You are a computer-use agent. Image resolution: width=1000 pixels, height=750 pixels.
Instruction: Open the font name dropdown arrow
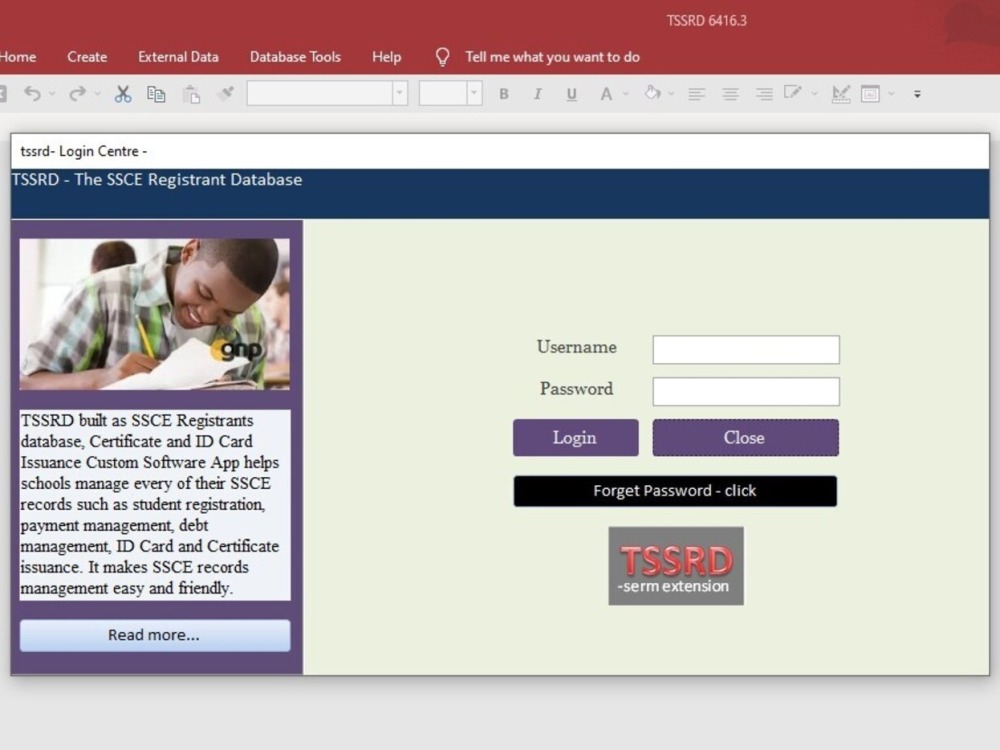[x=400, y=93]
